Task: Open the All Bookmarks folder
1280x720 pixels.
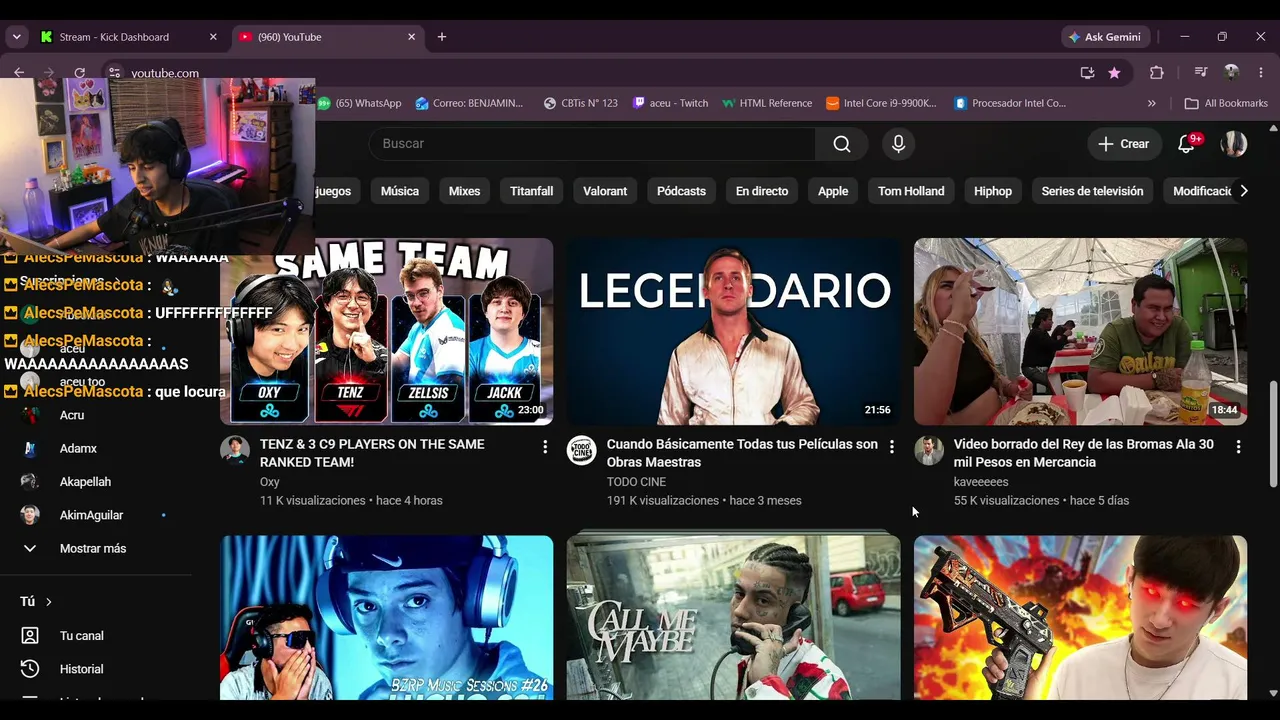Action: [x=1226, y=103]
